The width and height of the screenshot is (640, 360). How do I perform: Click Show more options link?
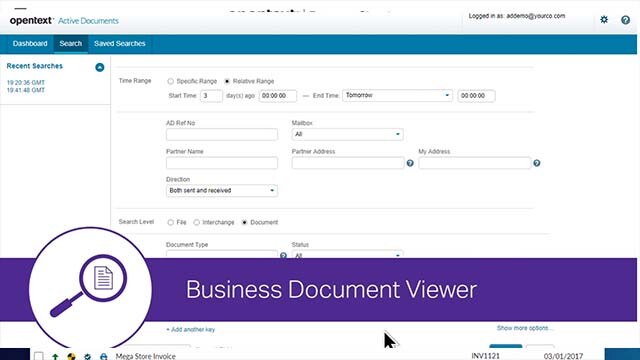(524, 328)
